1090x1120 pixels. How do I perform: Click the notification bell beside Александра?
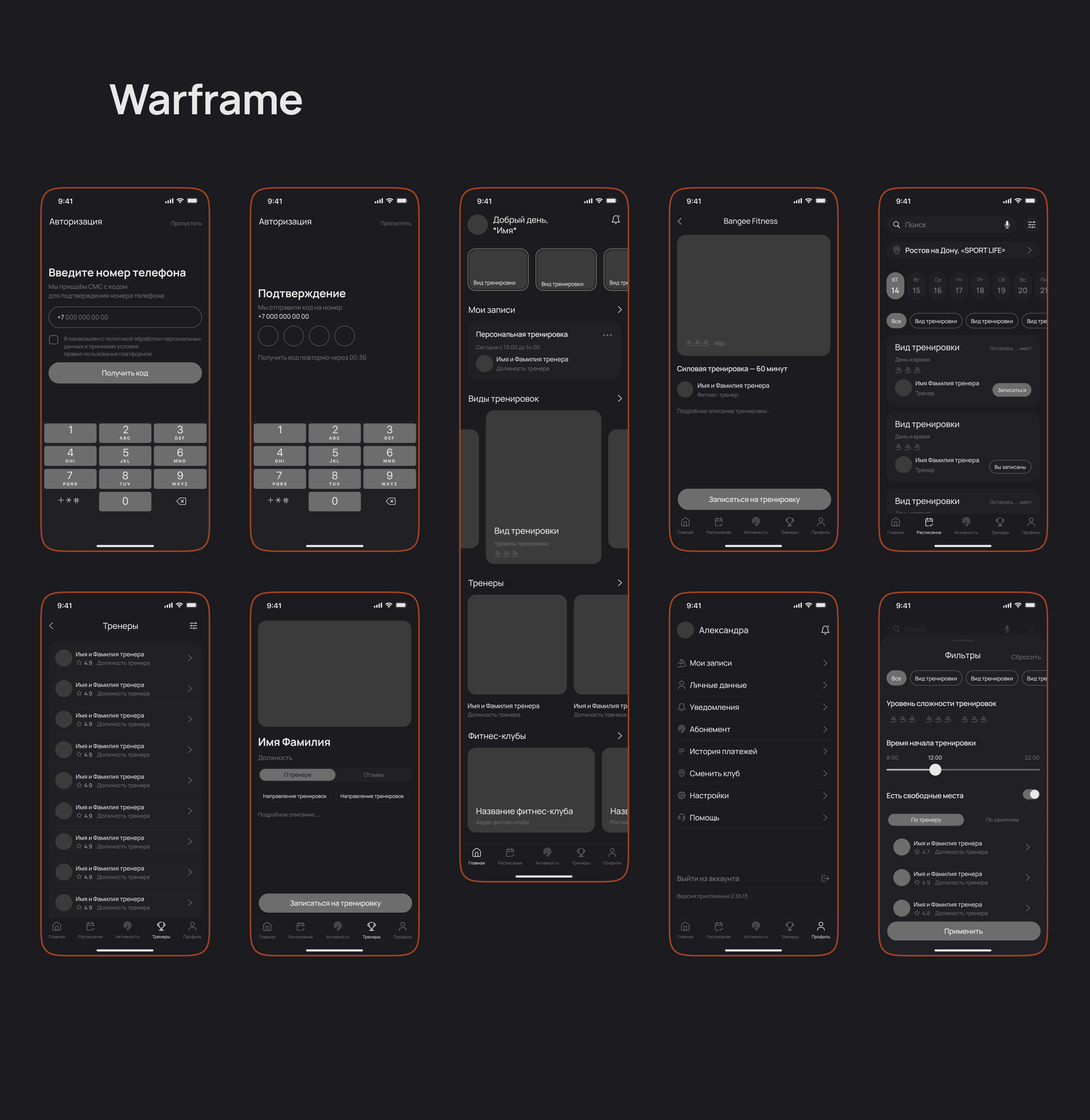(x=825, y=630)
